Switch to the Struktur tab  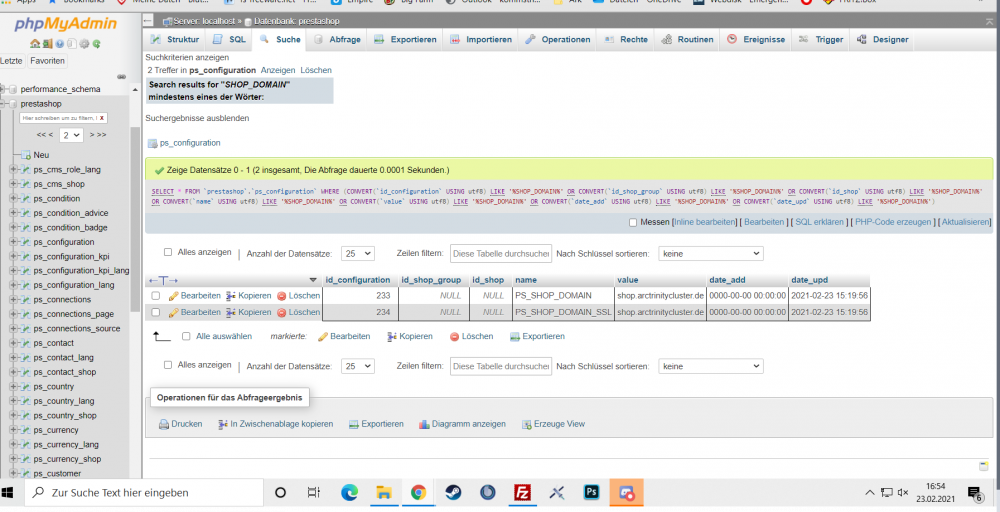tap(175, 40)
